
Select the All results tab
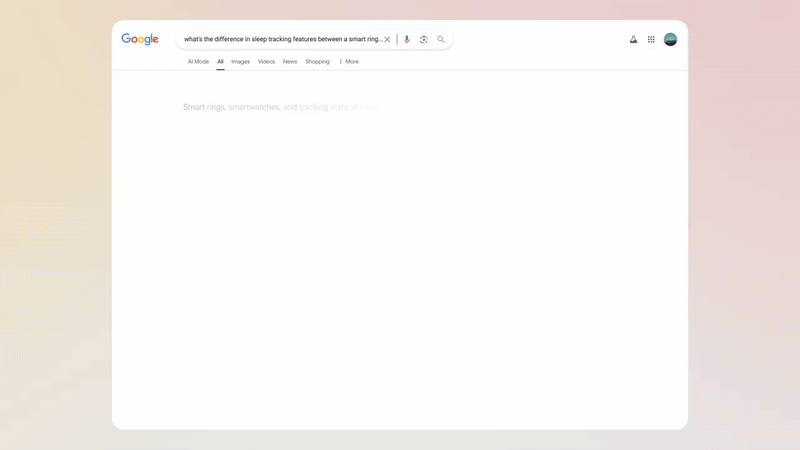(x=220, y=62)
